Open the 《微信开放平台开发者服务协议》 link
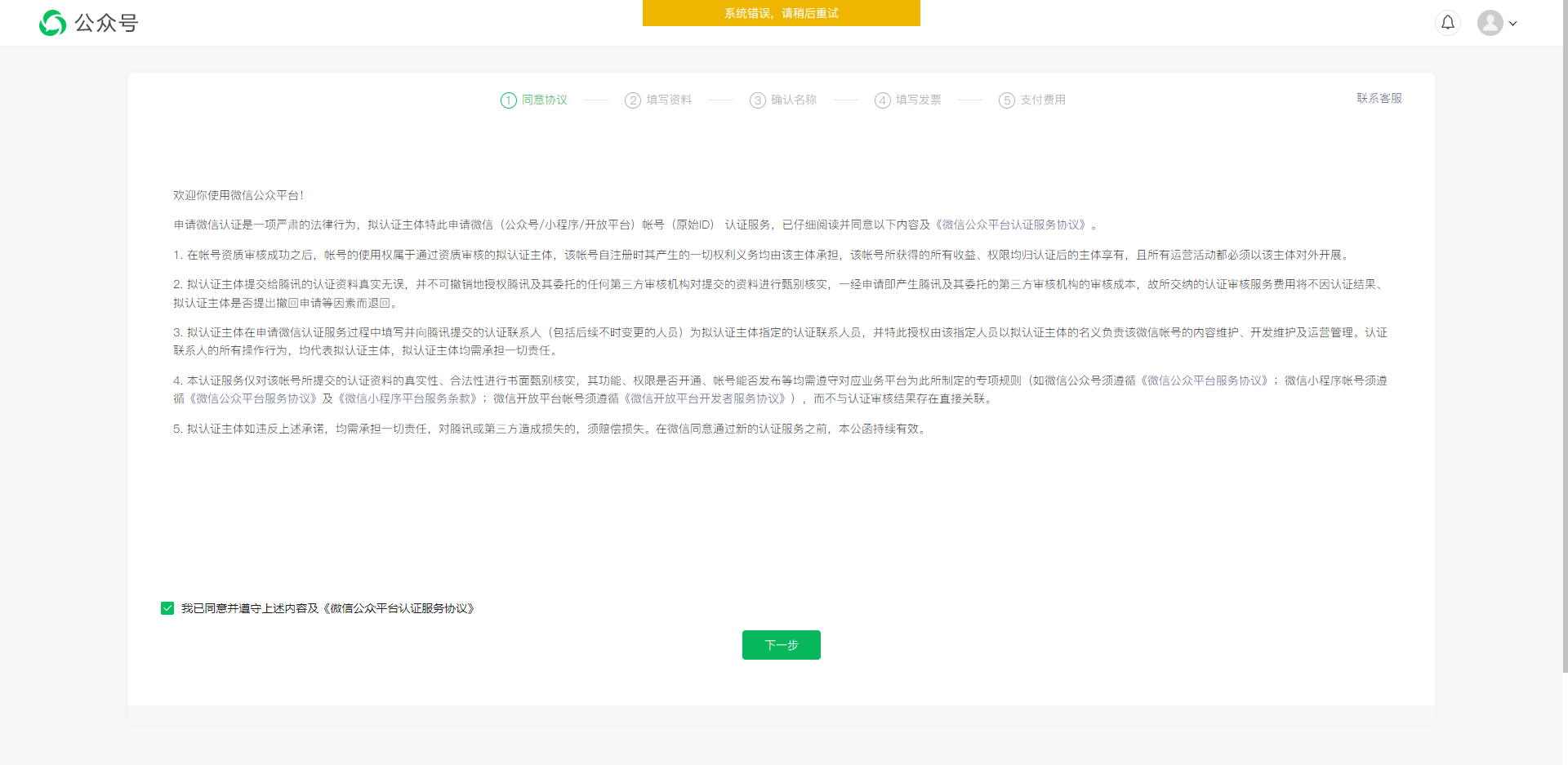The image size is (1568, 765). click(x=705, y=398)
